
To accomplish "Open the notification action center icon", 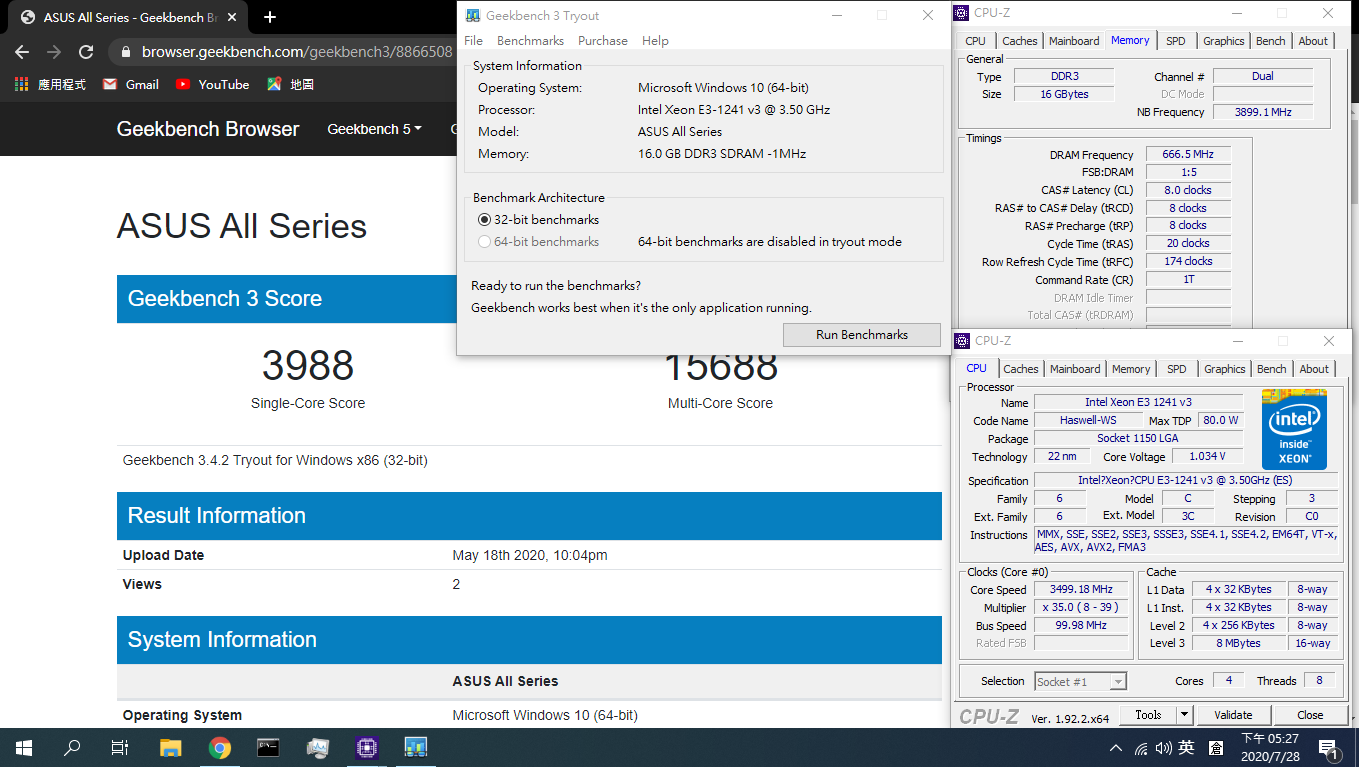I will pos(1329,748).
